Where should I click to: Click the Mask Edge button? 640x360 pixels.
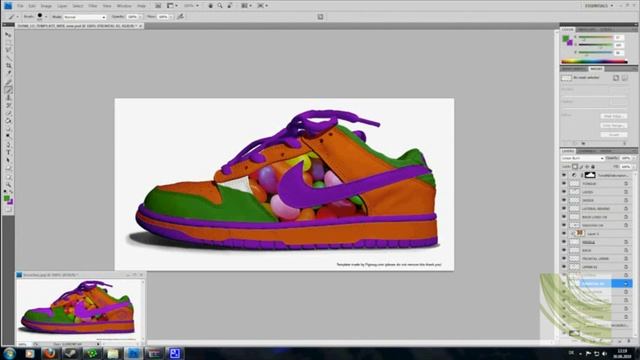click(613, 116)
